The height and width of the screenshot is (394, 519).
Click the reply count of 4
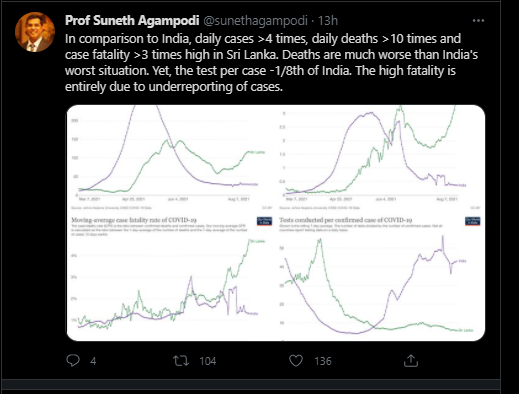[x=93, y=361]
